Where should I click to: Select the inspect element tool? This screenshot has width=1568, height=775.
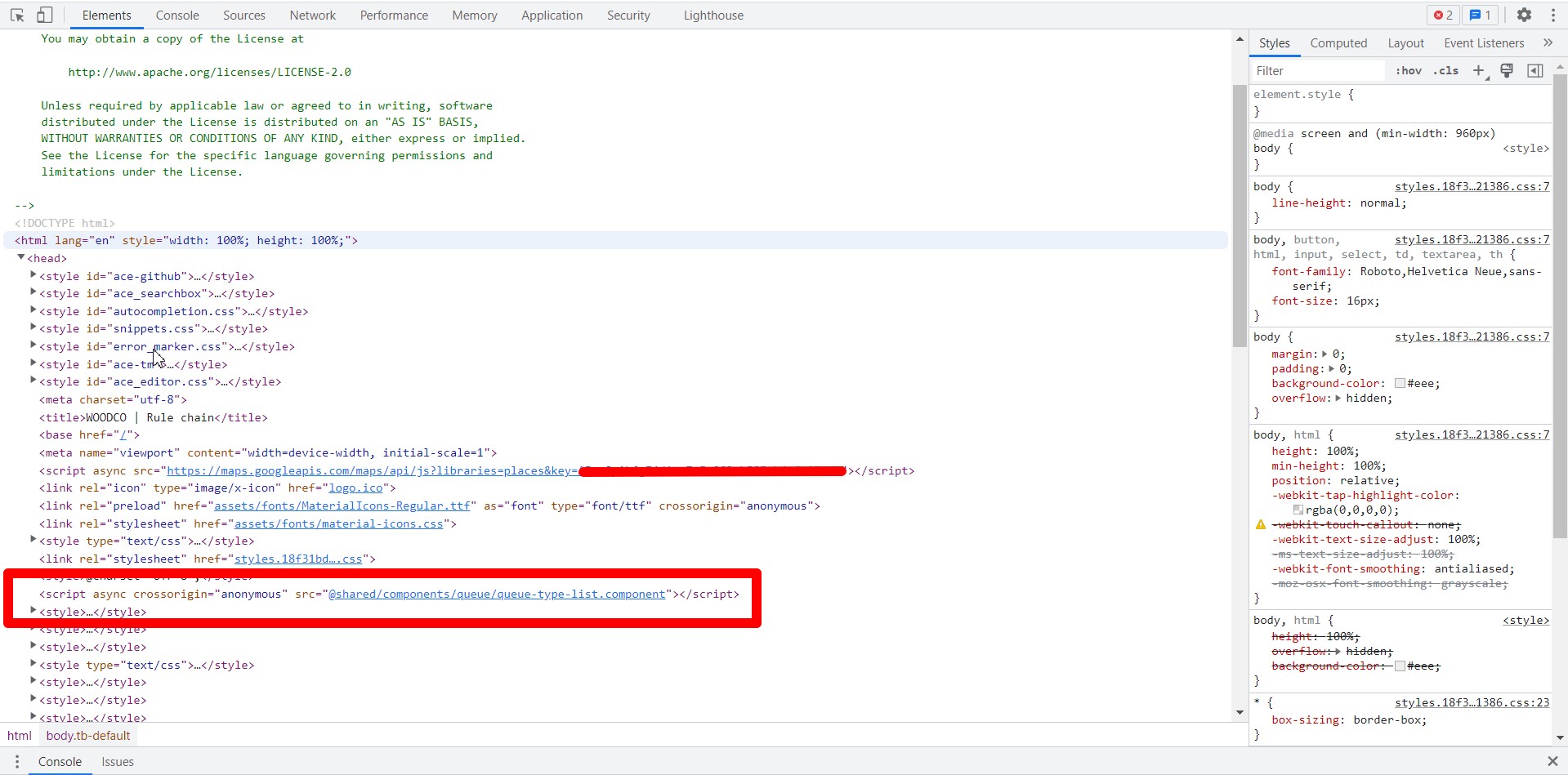pyautogui.click(x=17, y=15)
